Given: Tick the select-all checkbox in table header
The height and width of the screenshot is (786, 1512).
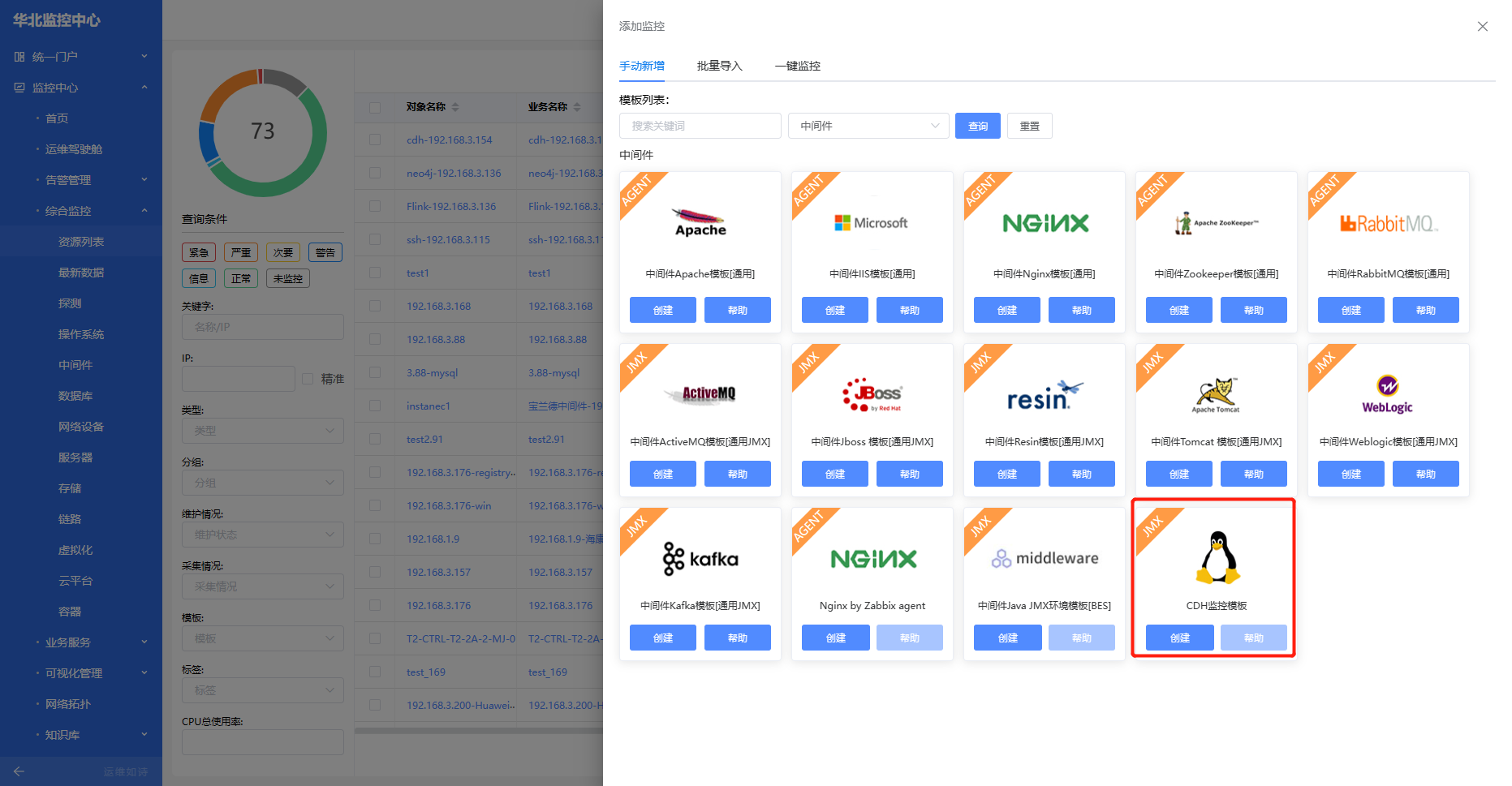Looking at the screenshot, I should point(375,107).
